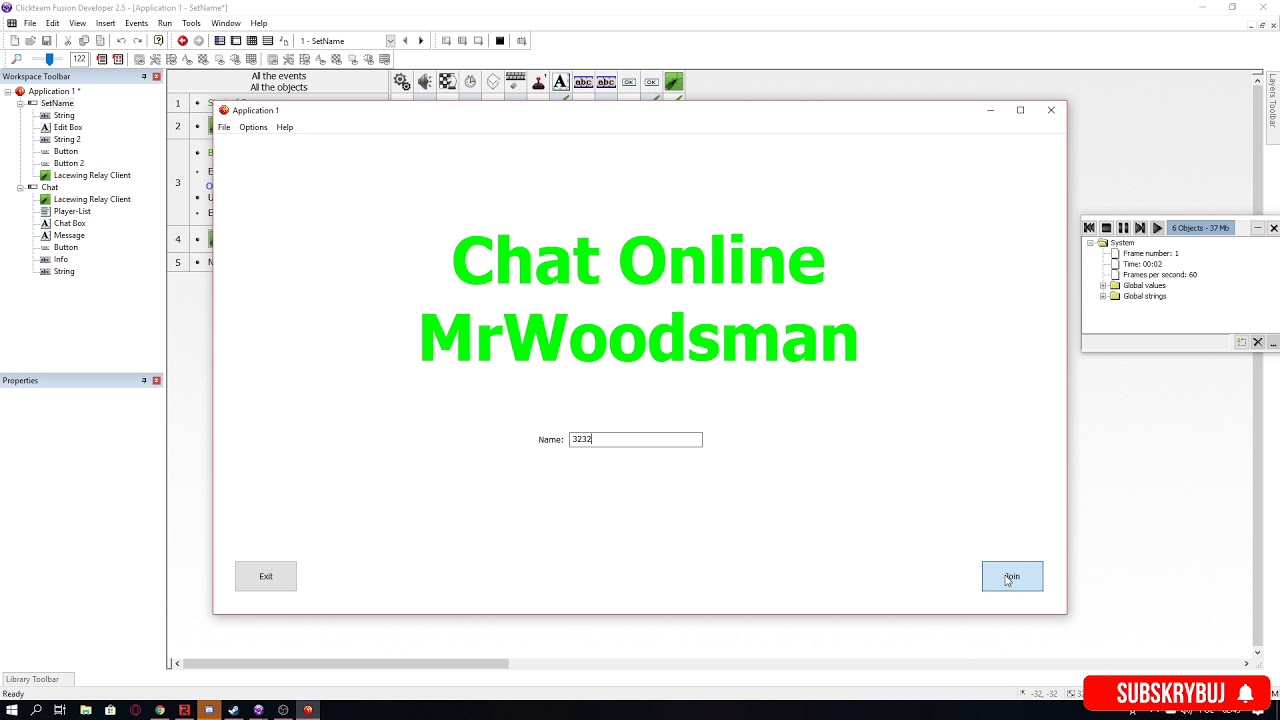
Task: Click the String object letter A icon
Action: (x=560, y=82)
